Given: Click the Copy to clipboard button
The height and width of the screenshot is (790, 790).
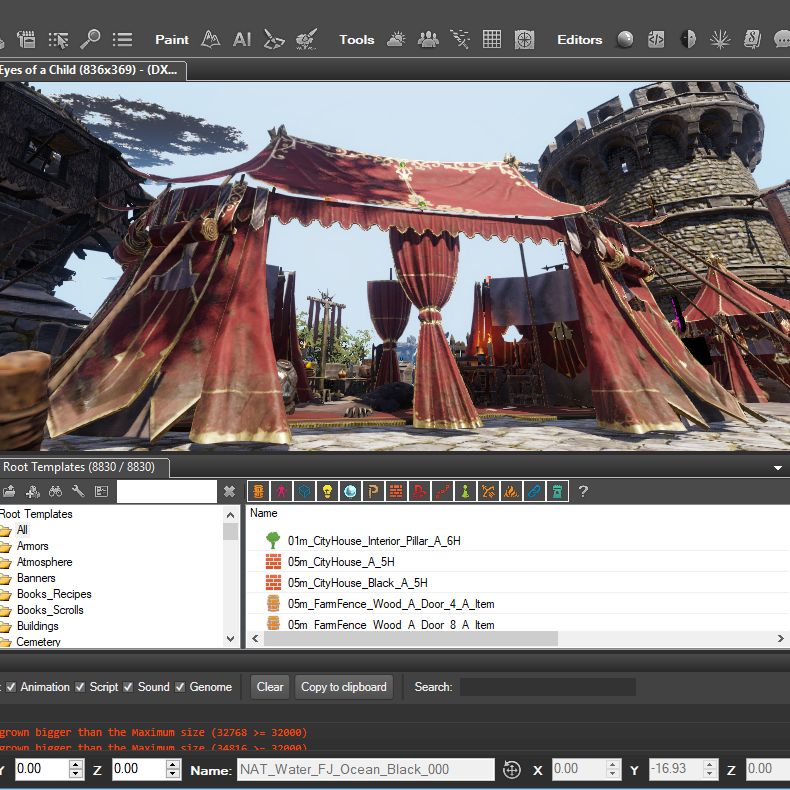Looking at the screenshot, I should click(x=343, y=687).
